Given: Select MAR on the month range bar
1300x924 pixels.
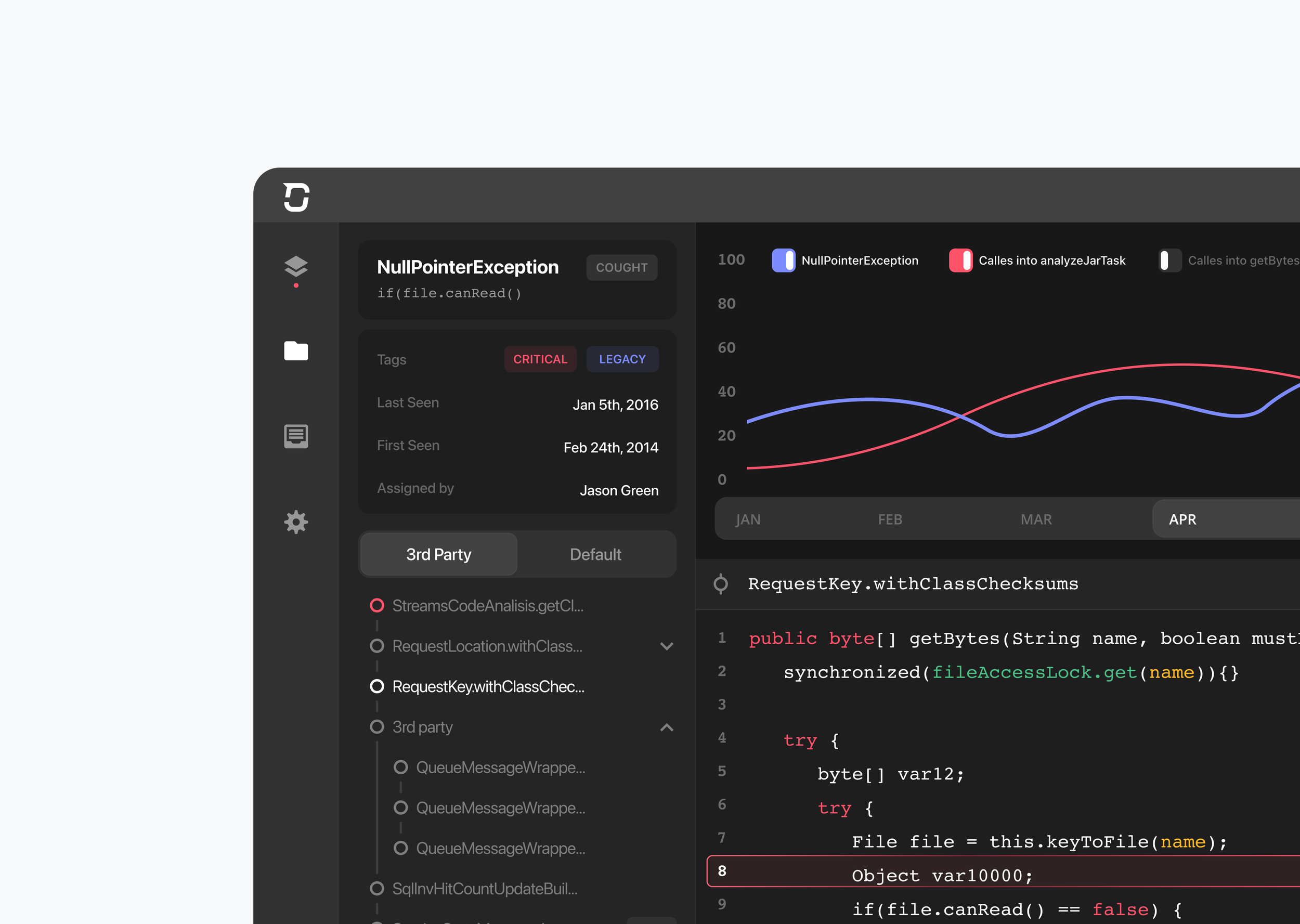Looking at the screenshot, I should click(x=1035, y=519).
